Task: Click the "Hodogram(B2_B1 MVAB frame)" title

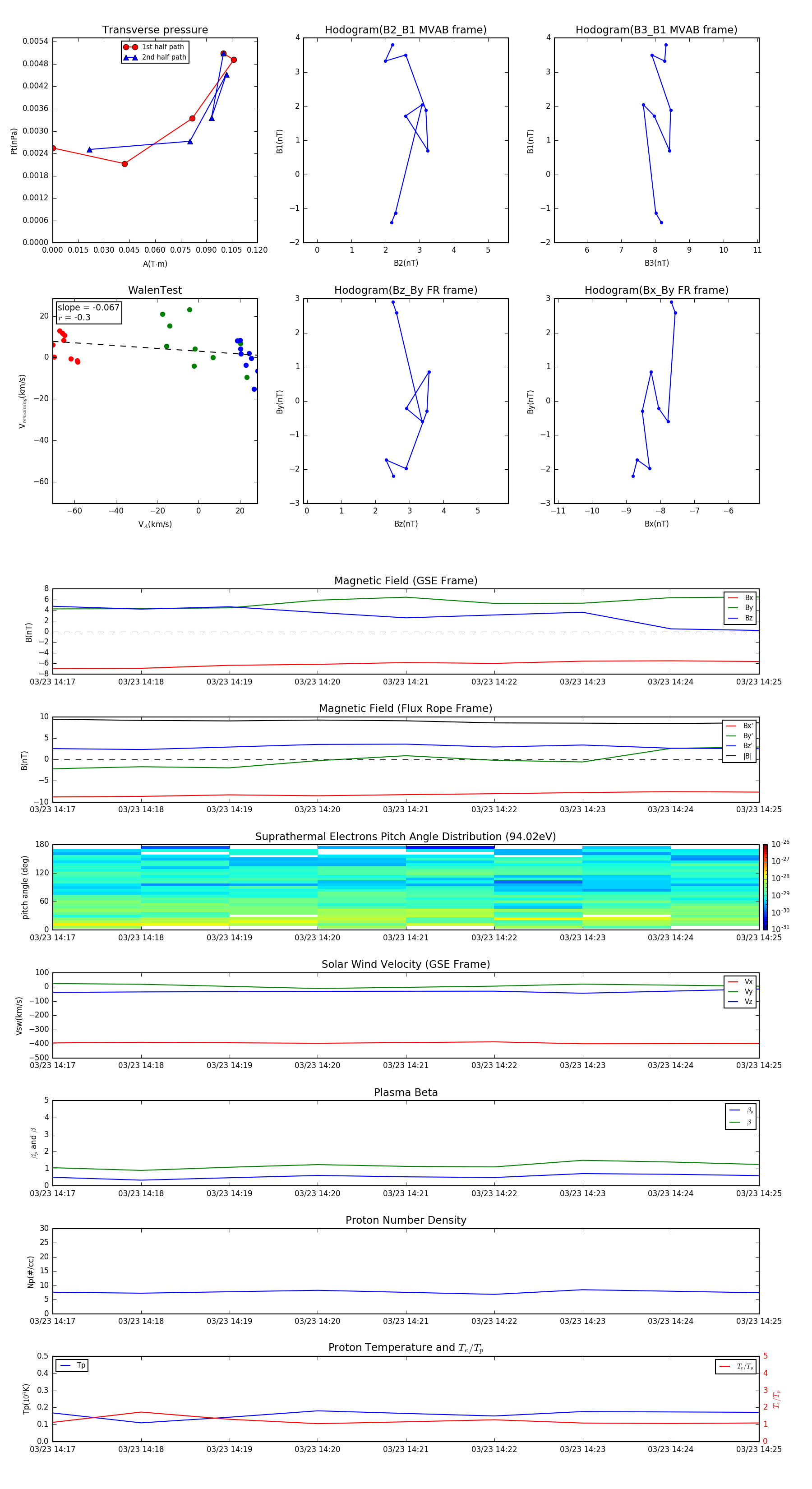Action: coord(406,29)
